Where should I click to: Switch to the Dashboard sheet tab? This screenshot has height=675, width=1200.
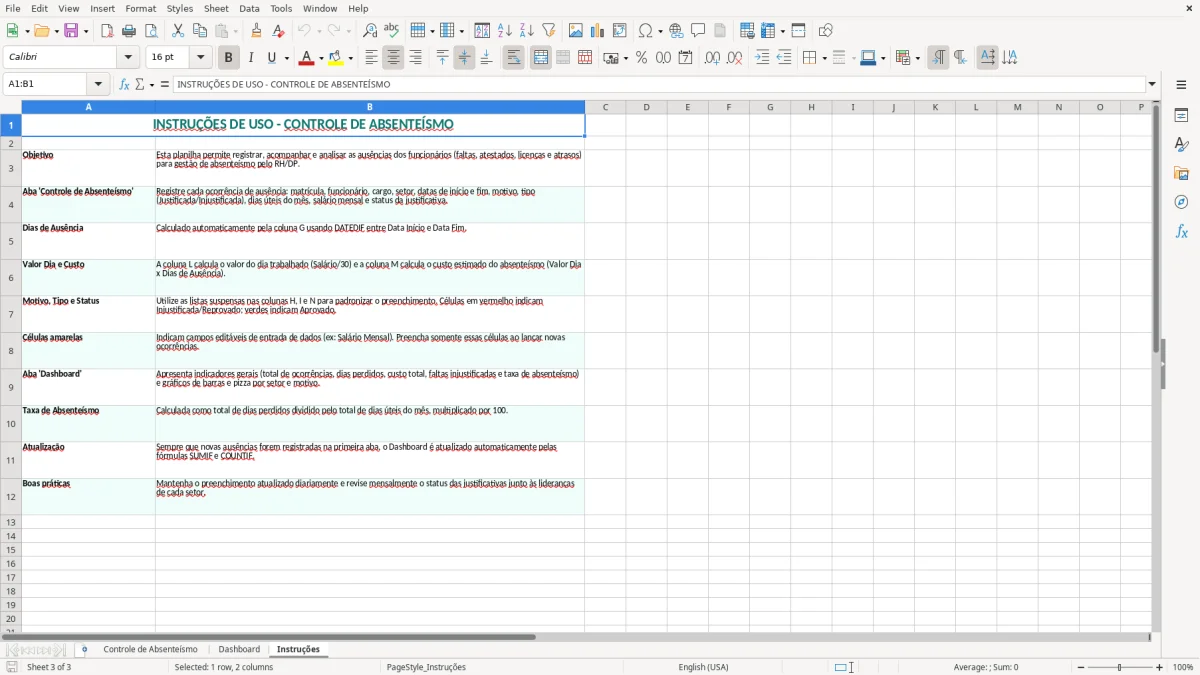click(x=239, y=650)
